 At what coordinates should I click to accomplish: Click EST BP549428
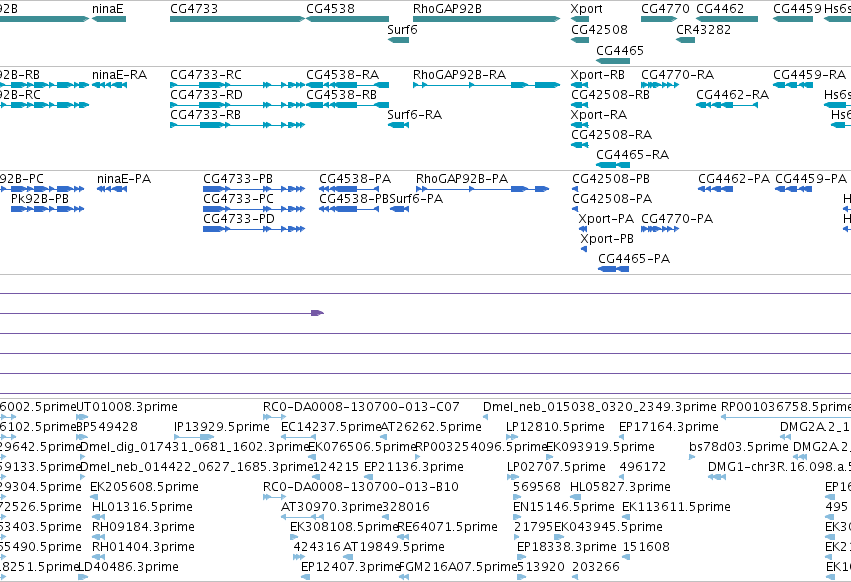[82, 437]
